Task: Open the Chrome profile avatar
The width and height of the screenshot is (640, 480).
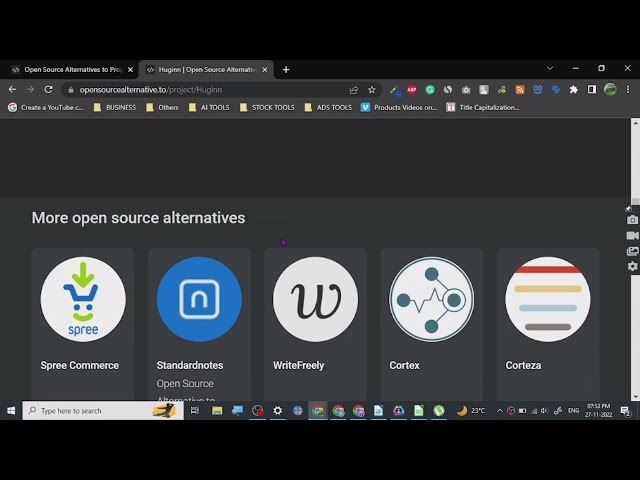Action: pyautogui.click(x=610, y=89)
